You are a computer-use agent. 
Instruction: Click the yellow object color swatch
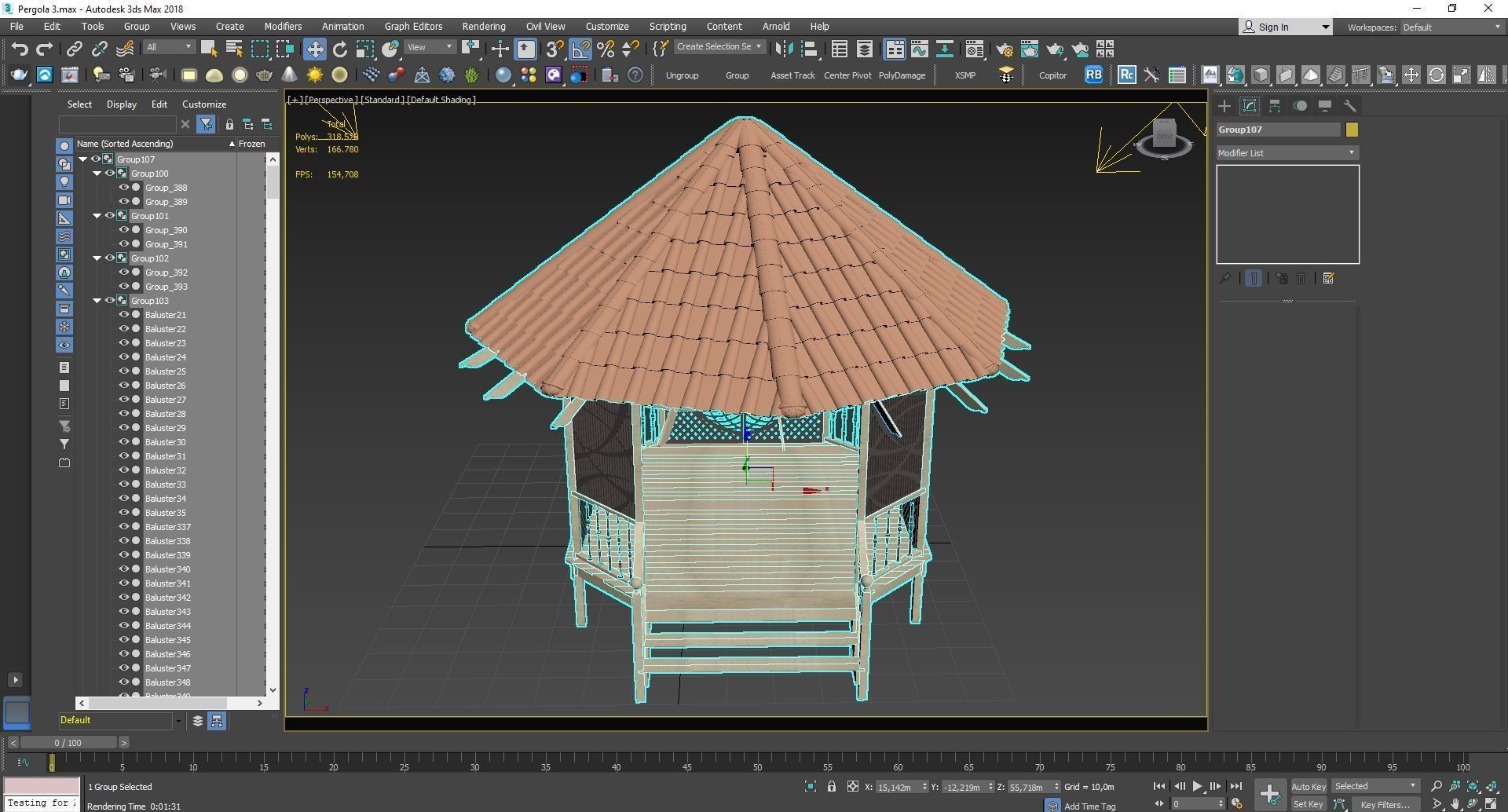(1352, 130)
